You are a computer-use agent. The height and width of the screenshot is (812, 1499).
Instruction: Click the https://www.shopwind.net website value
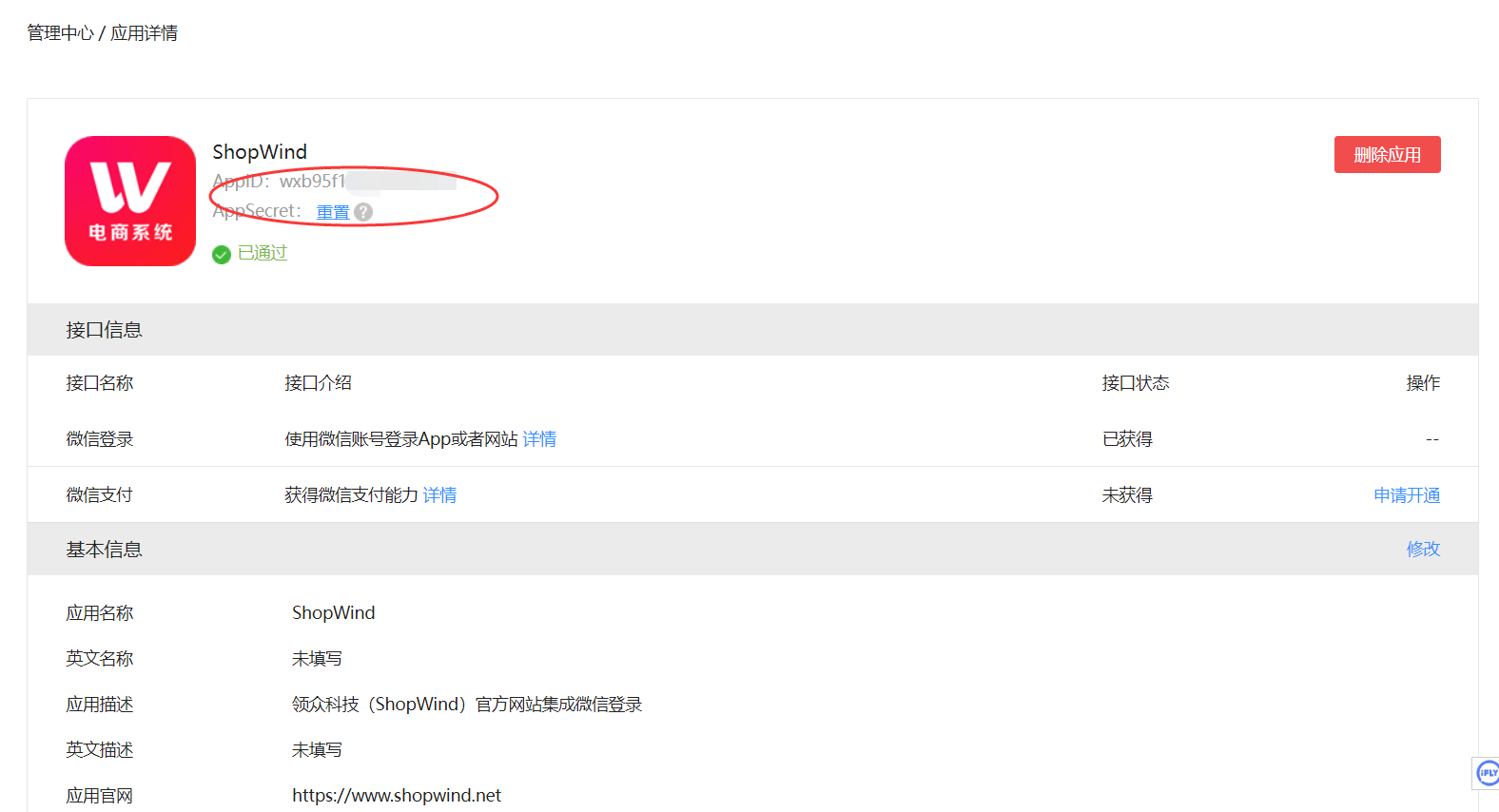point(397,796)
